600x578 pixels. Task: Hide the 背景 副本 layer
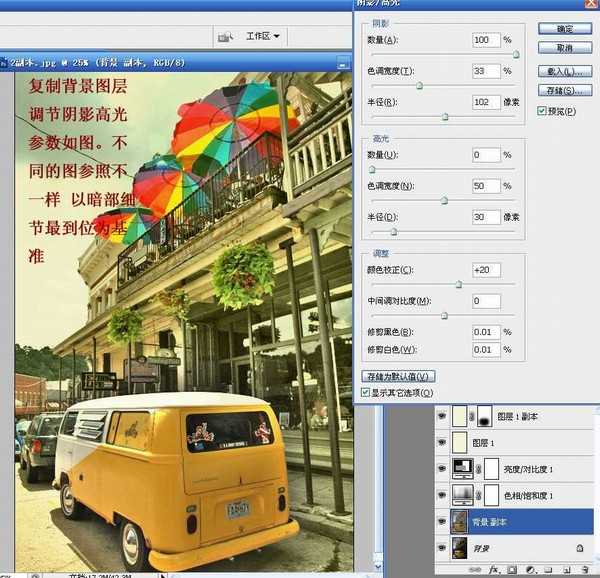[441, 521]
